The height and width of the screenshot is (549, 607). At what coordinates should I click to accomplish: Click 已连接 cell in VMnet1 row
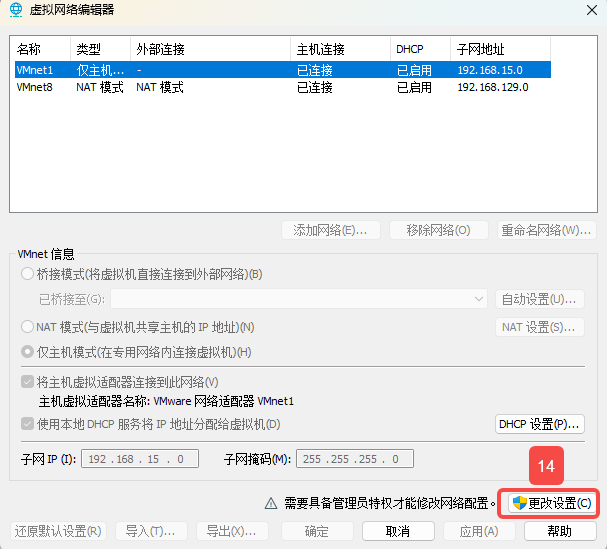pos(315,70)
